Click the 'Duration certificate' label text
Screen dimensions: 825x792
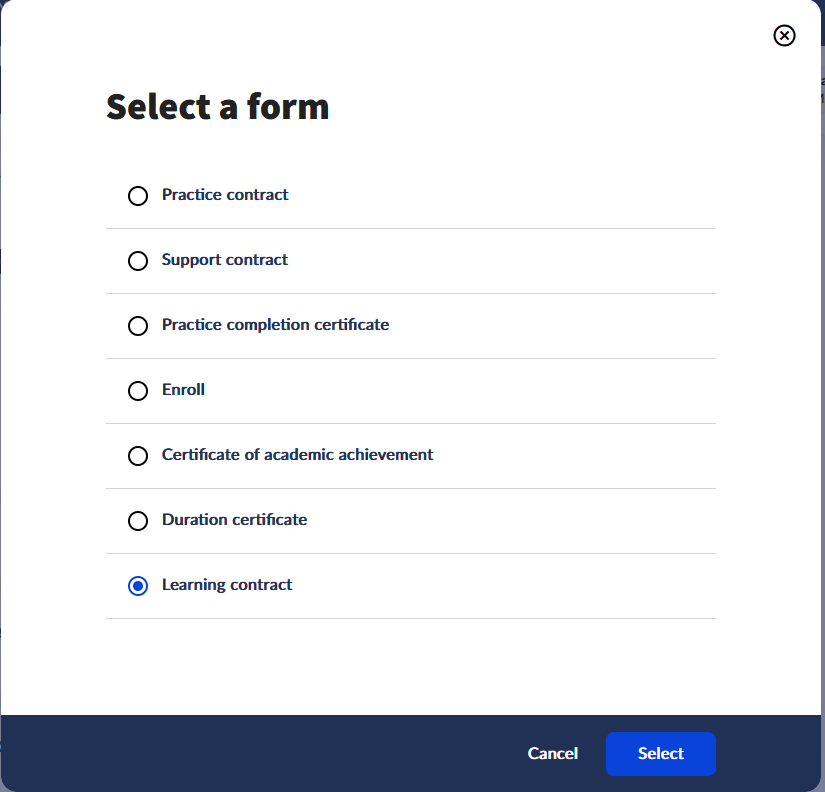[x=234, y=520]
